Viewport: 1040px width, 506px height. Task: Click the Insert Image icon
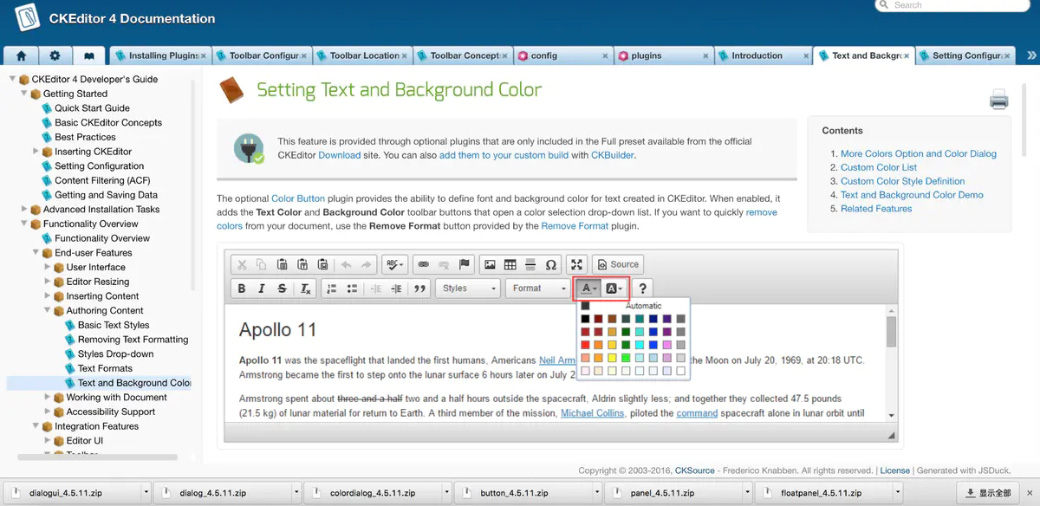coord(489,264)
